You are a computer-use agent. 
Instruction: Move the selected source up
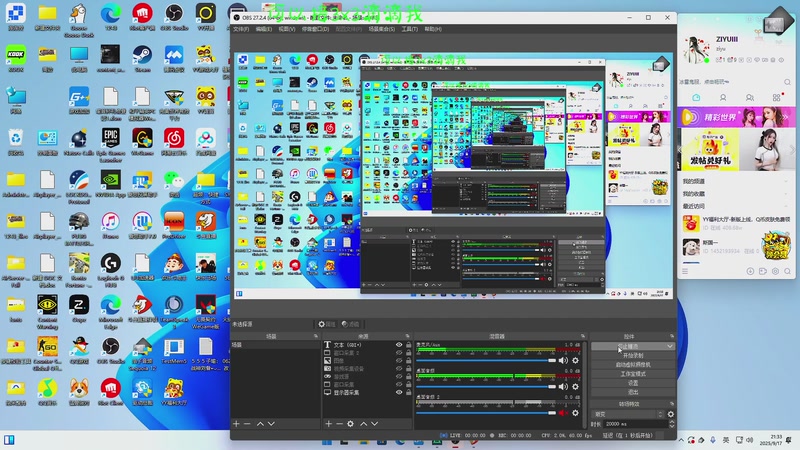tap(364, 423)
